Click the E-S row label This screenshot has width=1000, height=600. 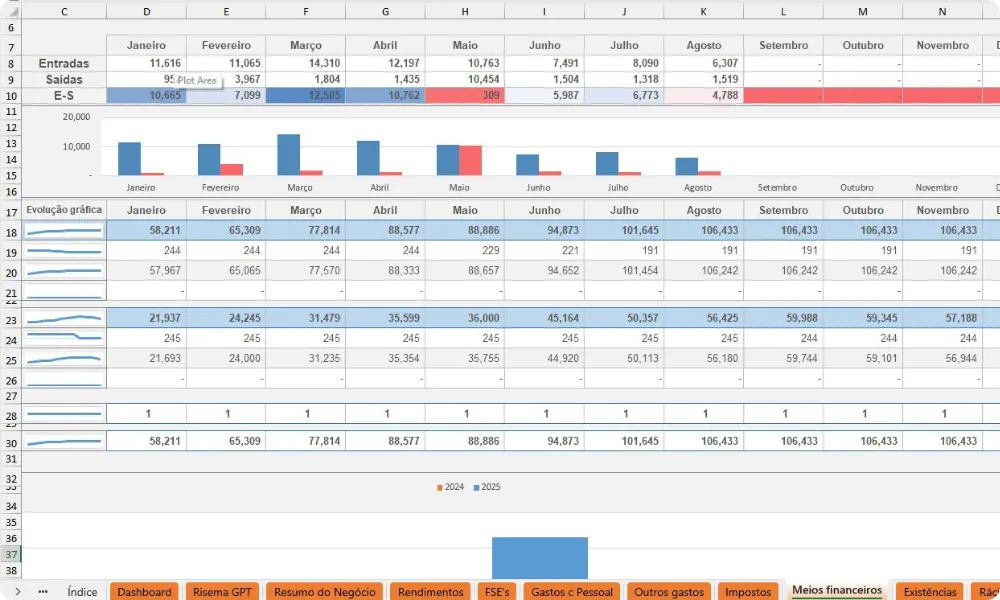coord(64,95)
